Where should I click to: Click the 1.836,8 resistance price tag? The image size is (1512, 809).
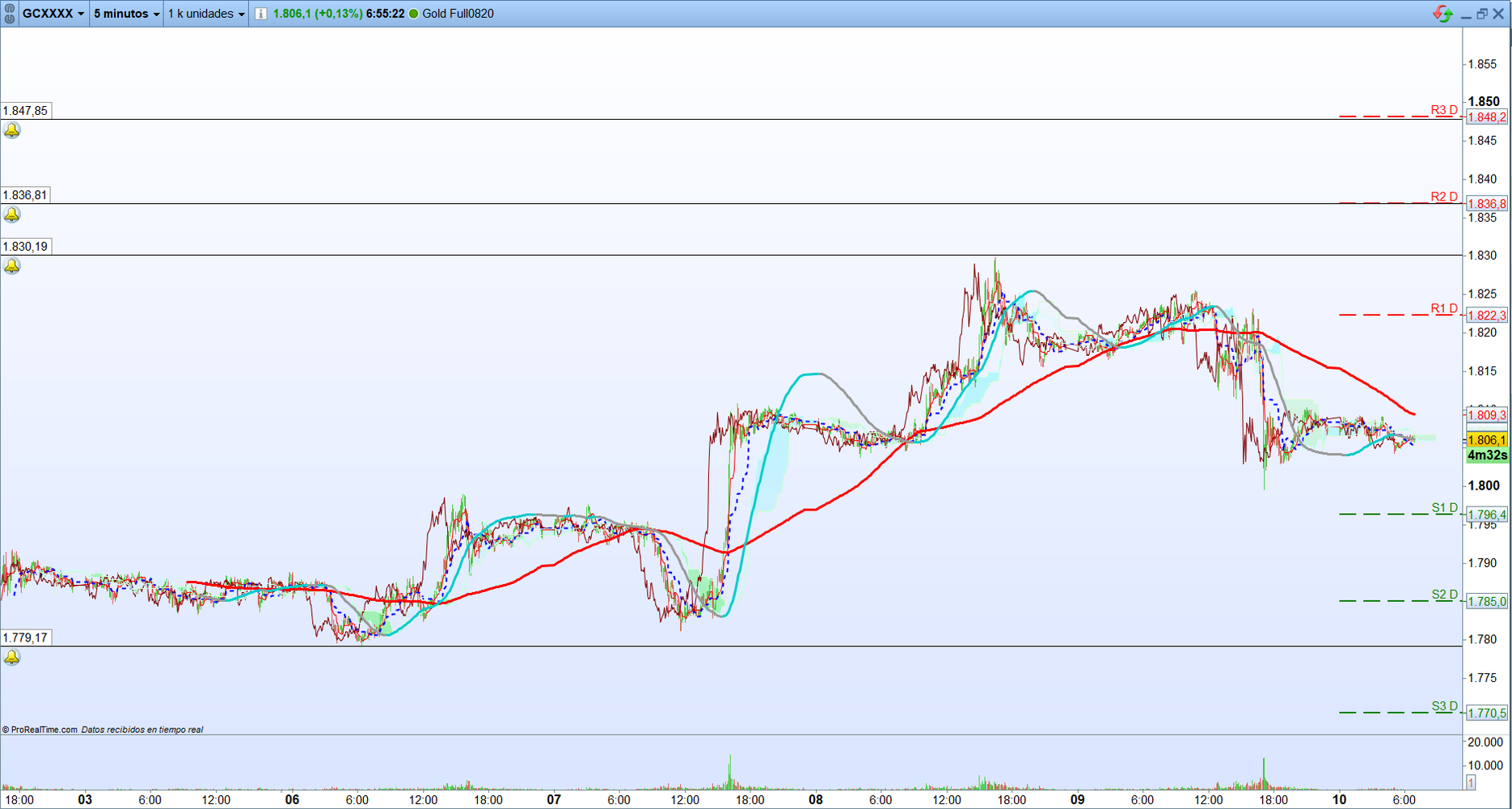[x=1487, y=204]
